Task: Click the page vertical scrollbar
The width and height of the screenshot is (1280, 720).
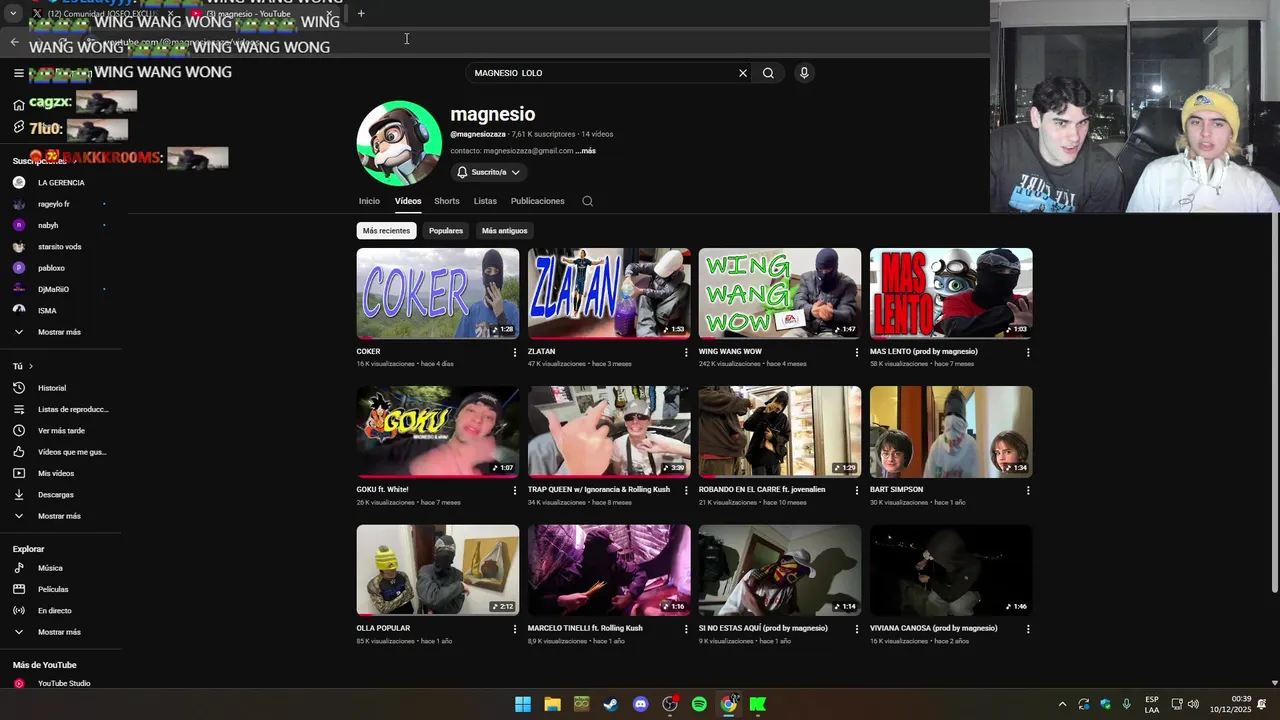Action: click(1273, 400)
